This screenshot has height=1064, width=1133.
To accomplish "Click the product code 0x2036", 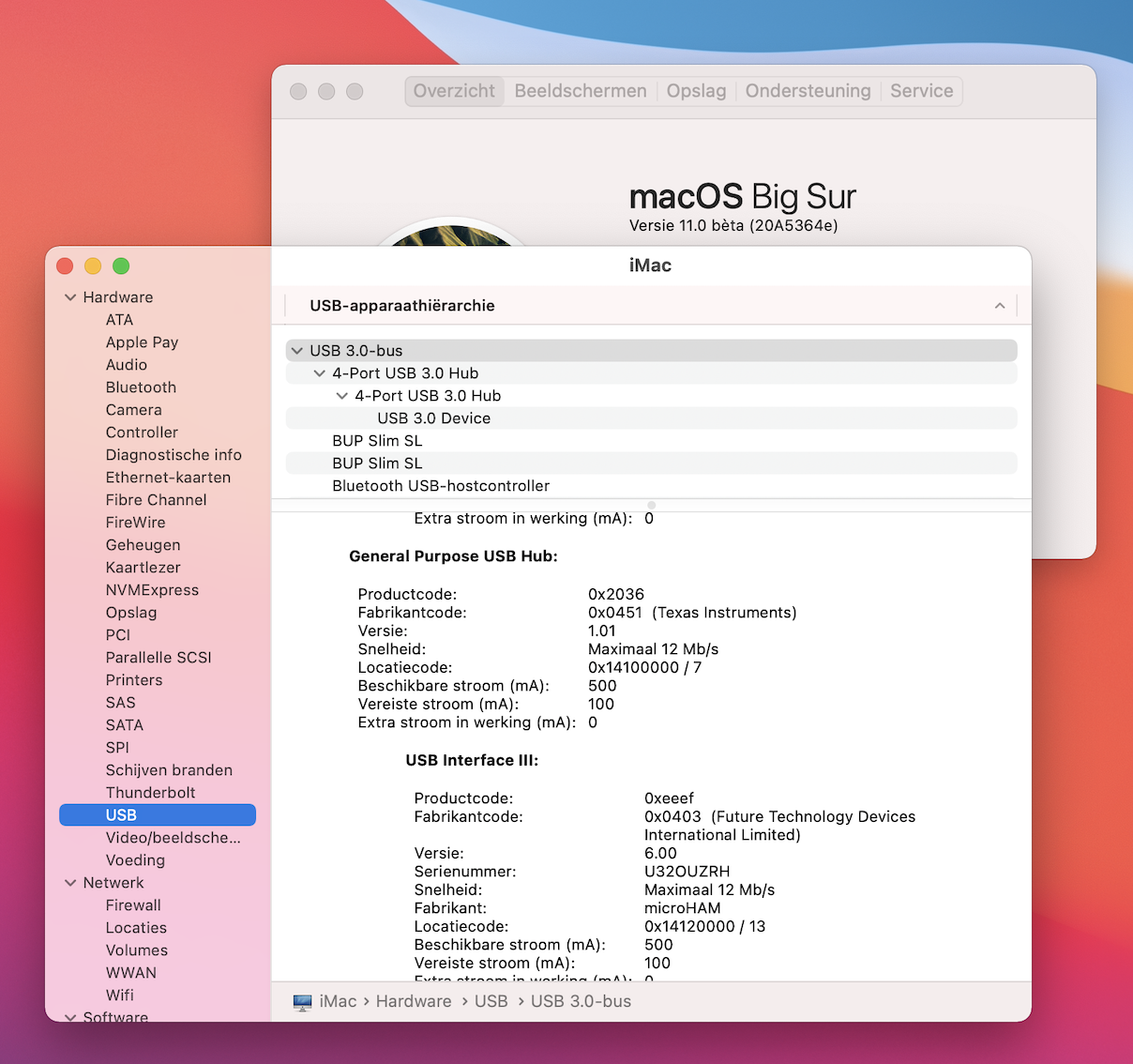I will pyautogui.click(x=616, y=595).
